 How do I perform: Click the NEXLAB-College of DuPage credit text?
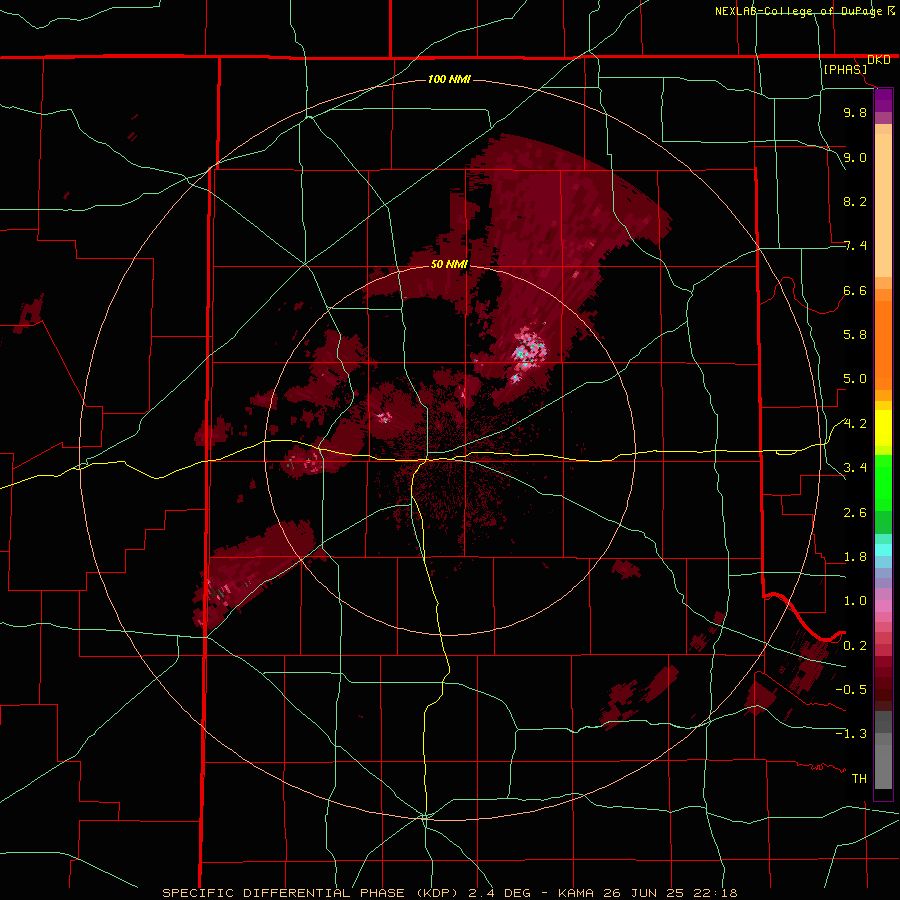click(798, 11)
